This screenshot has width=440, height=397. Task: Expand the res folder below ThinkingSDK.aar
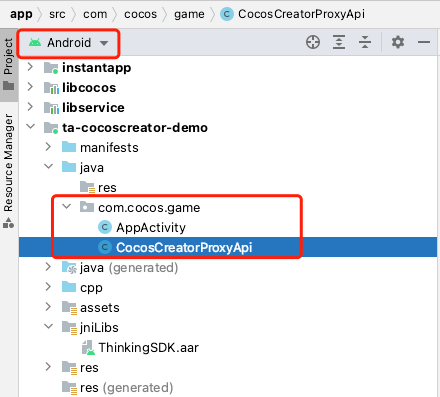[x=48, y=367]
